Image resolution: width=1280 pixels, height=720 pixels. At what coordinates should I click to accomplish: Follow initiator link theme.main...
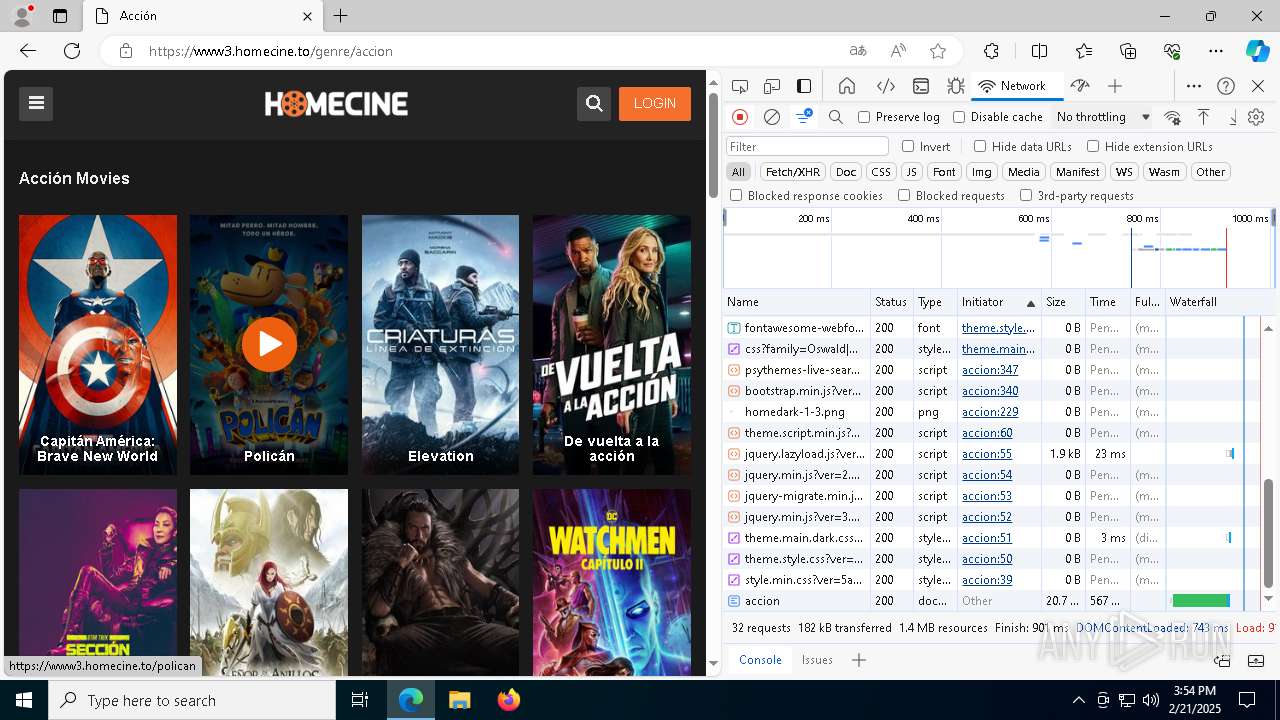(x=998, y=349)
